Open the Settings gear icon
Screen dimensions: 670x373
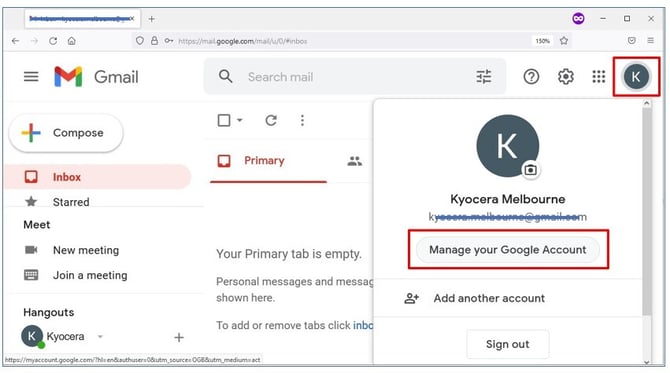(566, 77)
